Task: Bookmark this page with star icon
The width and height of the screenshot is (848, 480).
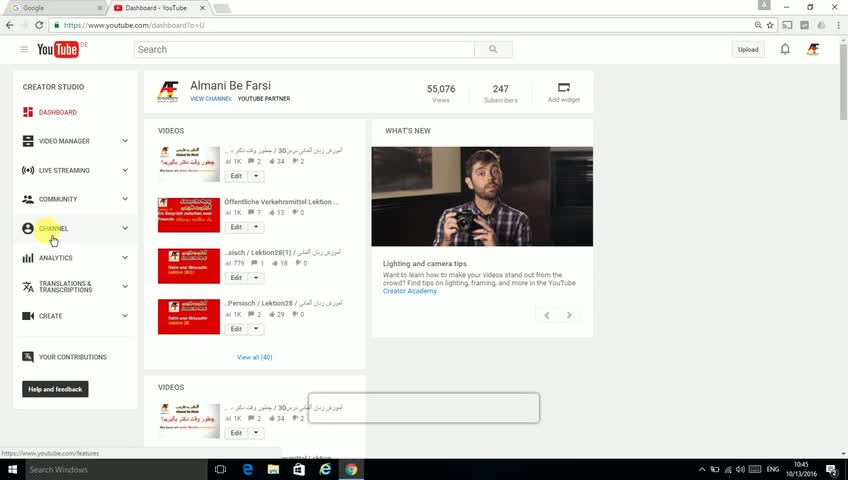Action: click(770, 25)
